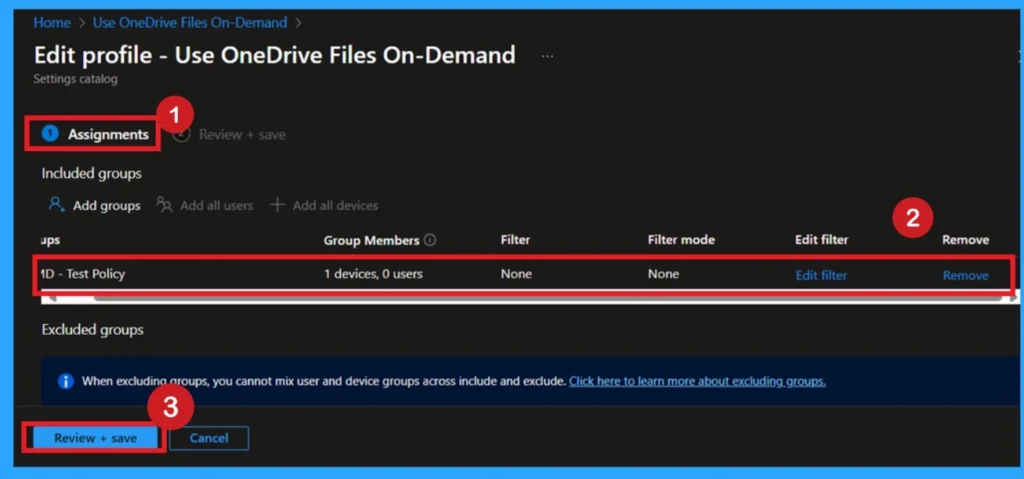
Task: Click the Group Members column header
Action: [x=372, y=240]
